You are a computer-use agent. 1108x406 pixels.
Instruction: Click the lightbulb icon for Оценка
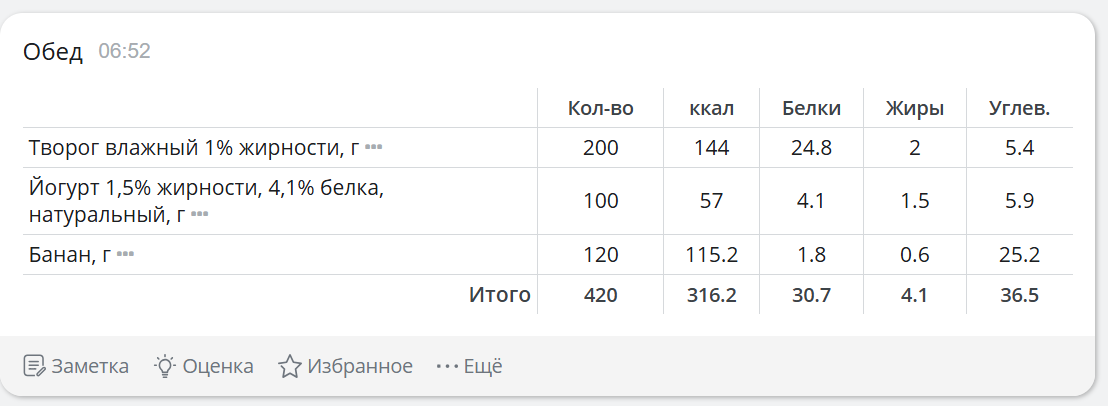coord(165,366)
